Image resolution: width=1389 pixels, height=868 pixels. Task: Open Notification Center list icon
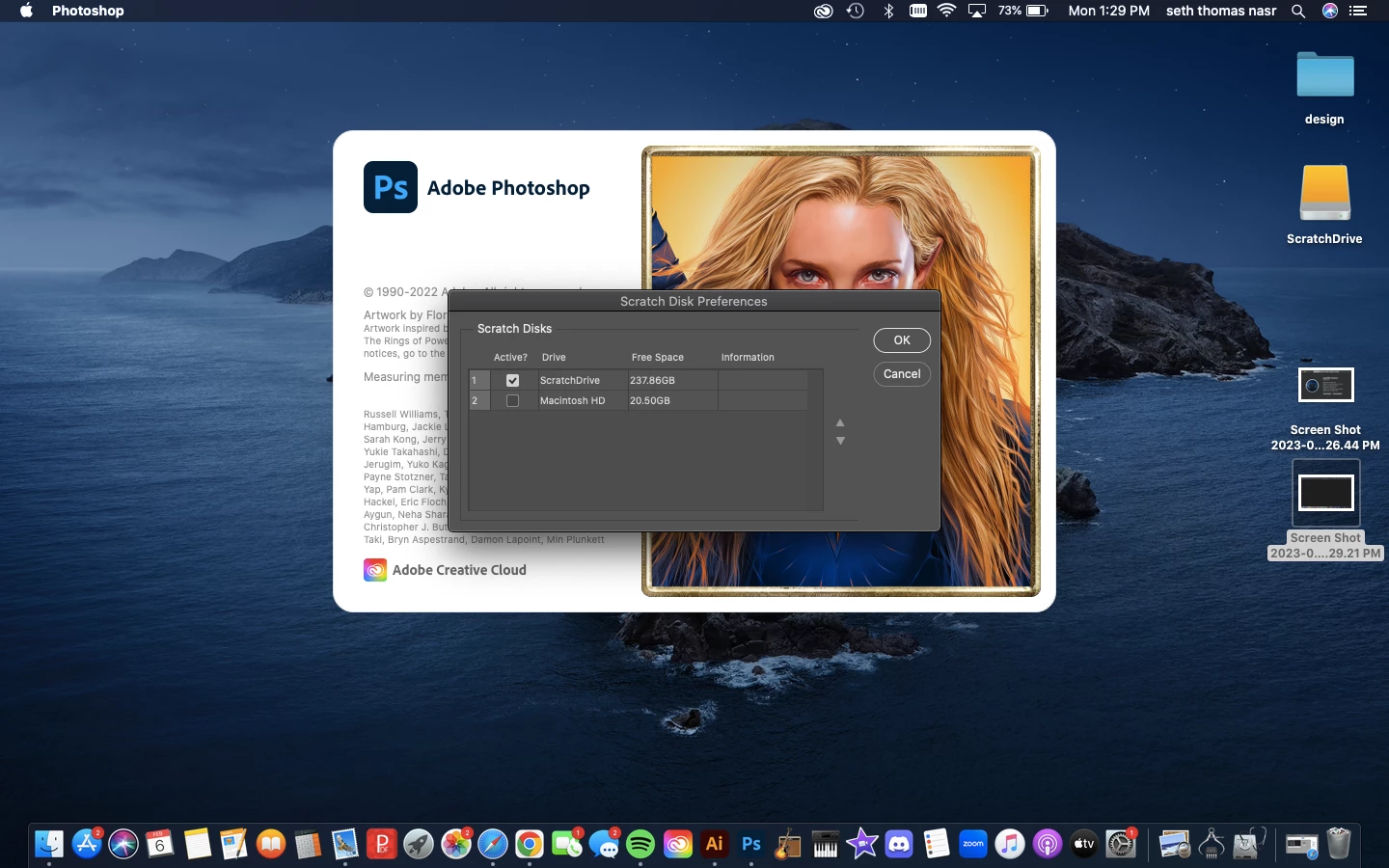[x=1358, y=11]
